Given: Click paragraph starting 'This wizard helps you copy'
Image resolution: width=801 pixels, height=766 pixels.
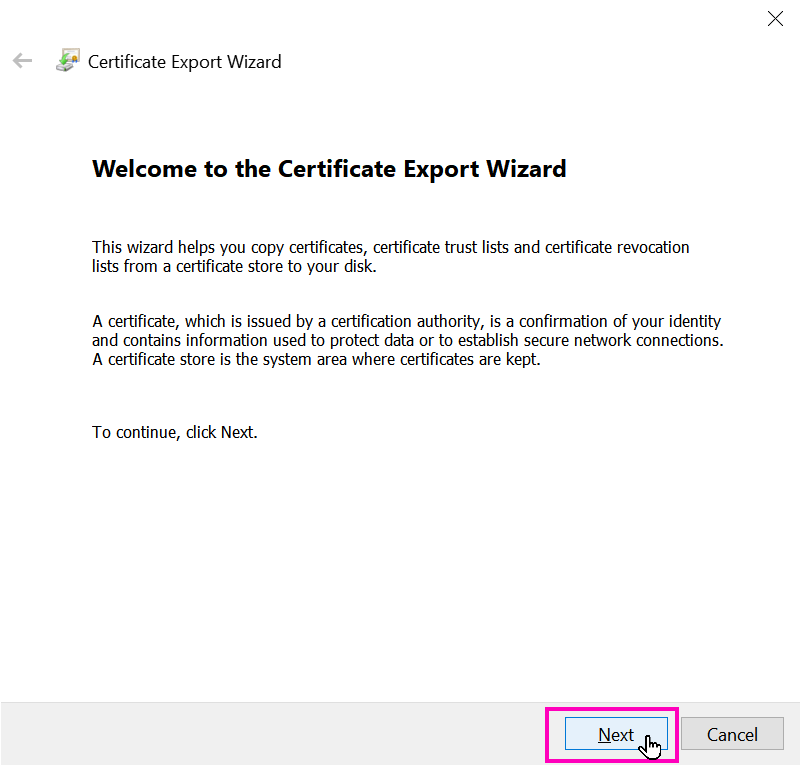Looking at the screenshot, I should point(390,257).
